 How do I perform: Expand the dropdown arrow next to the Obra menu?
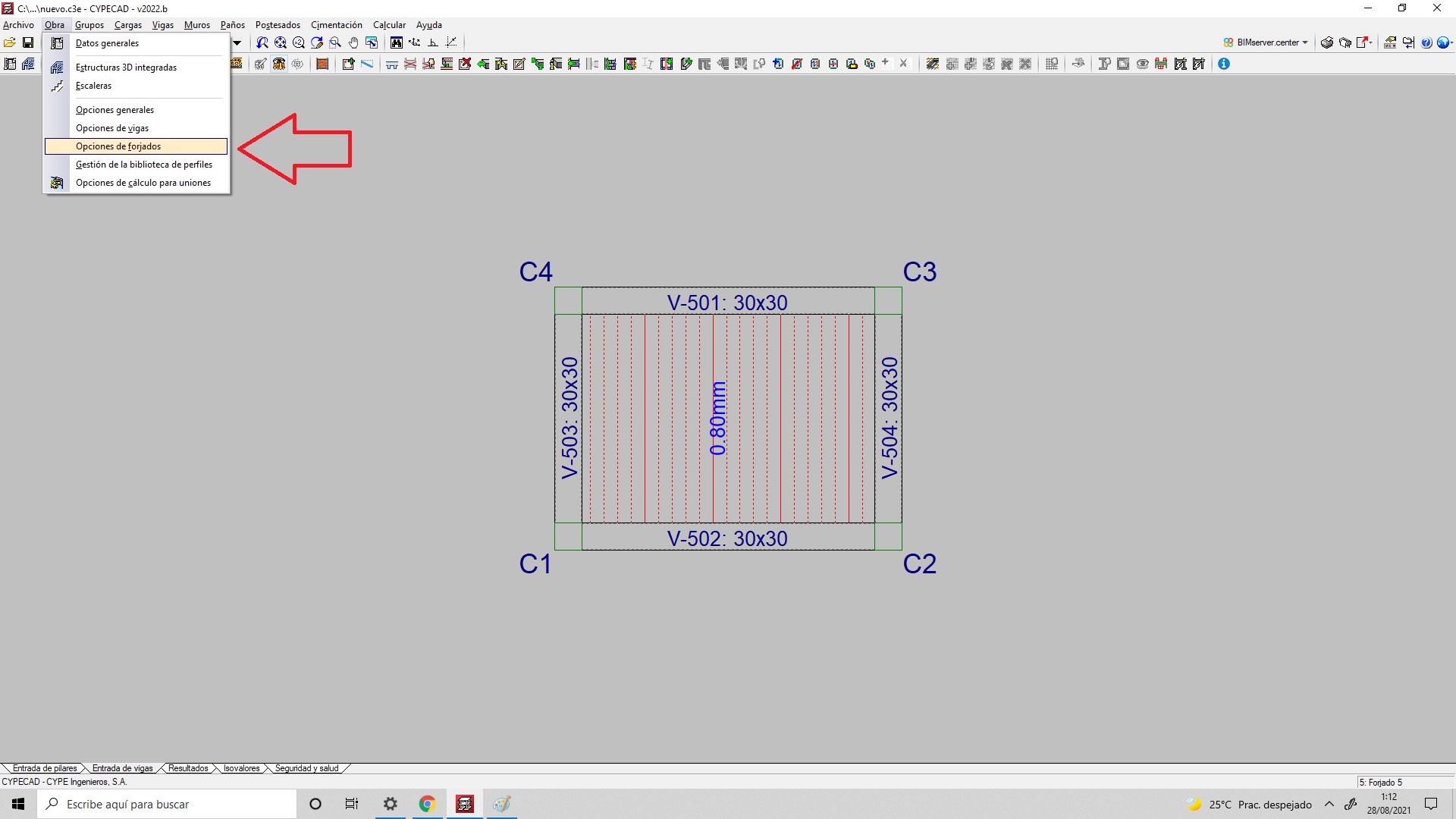[237, 42]
